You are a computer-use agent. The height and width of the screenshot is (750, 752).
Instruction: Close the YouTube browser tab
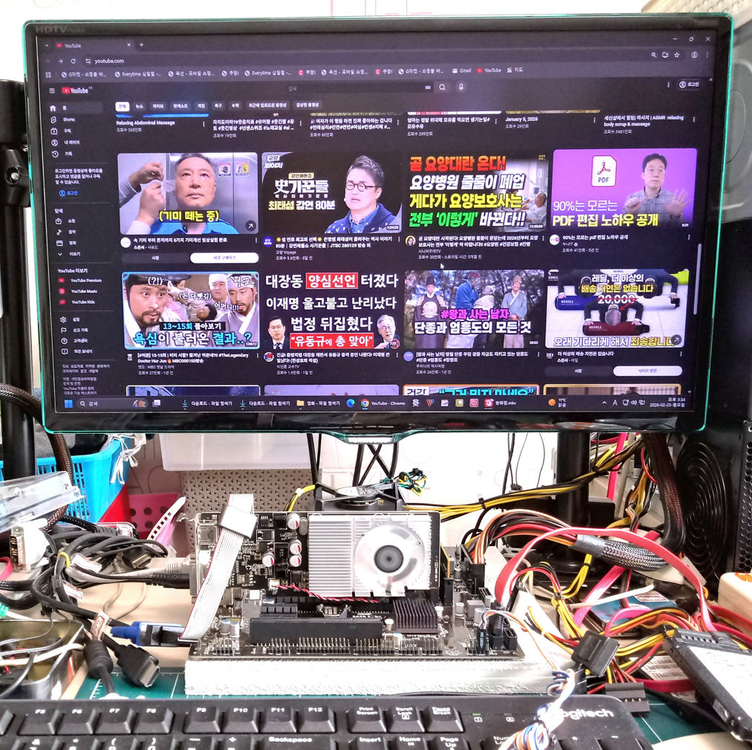129,45
